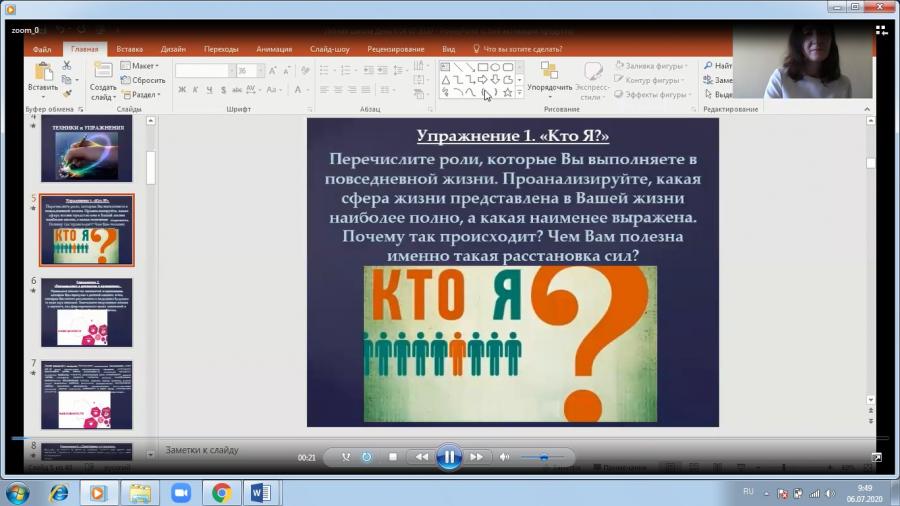900x506 pixels.
Task: Select slide 6 thumbnail in the panel
Action: (x=87, y=313)
